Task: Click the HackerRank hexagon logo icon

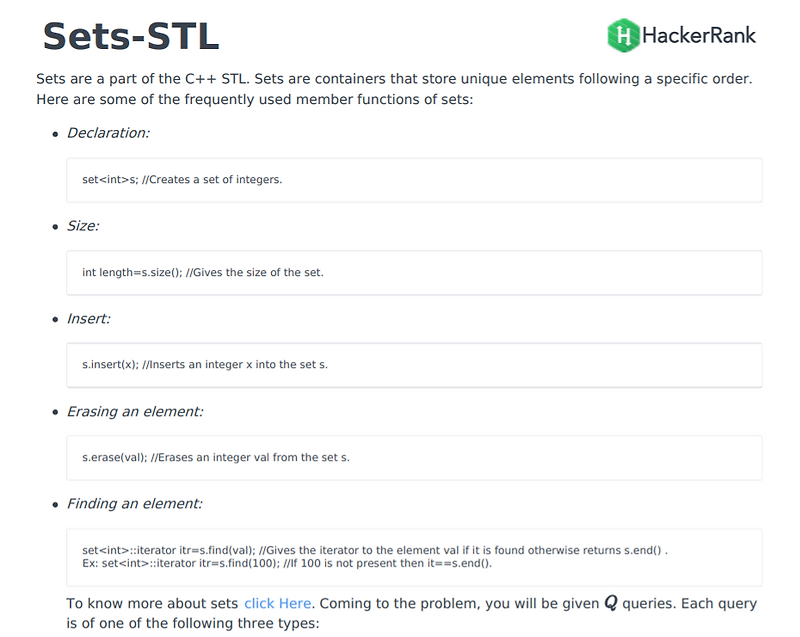Action: [x=623, y=36]
